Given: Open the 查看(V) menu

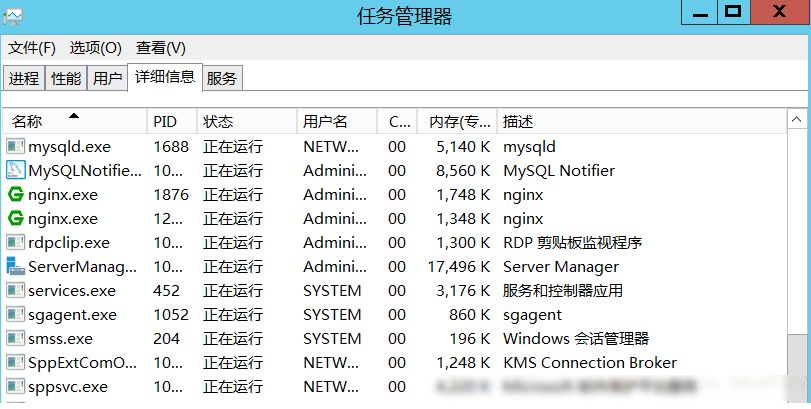Looking at the screenshot, I should (x=160, y=48).
